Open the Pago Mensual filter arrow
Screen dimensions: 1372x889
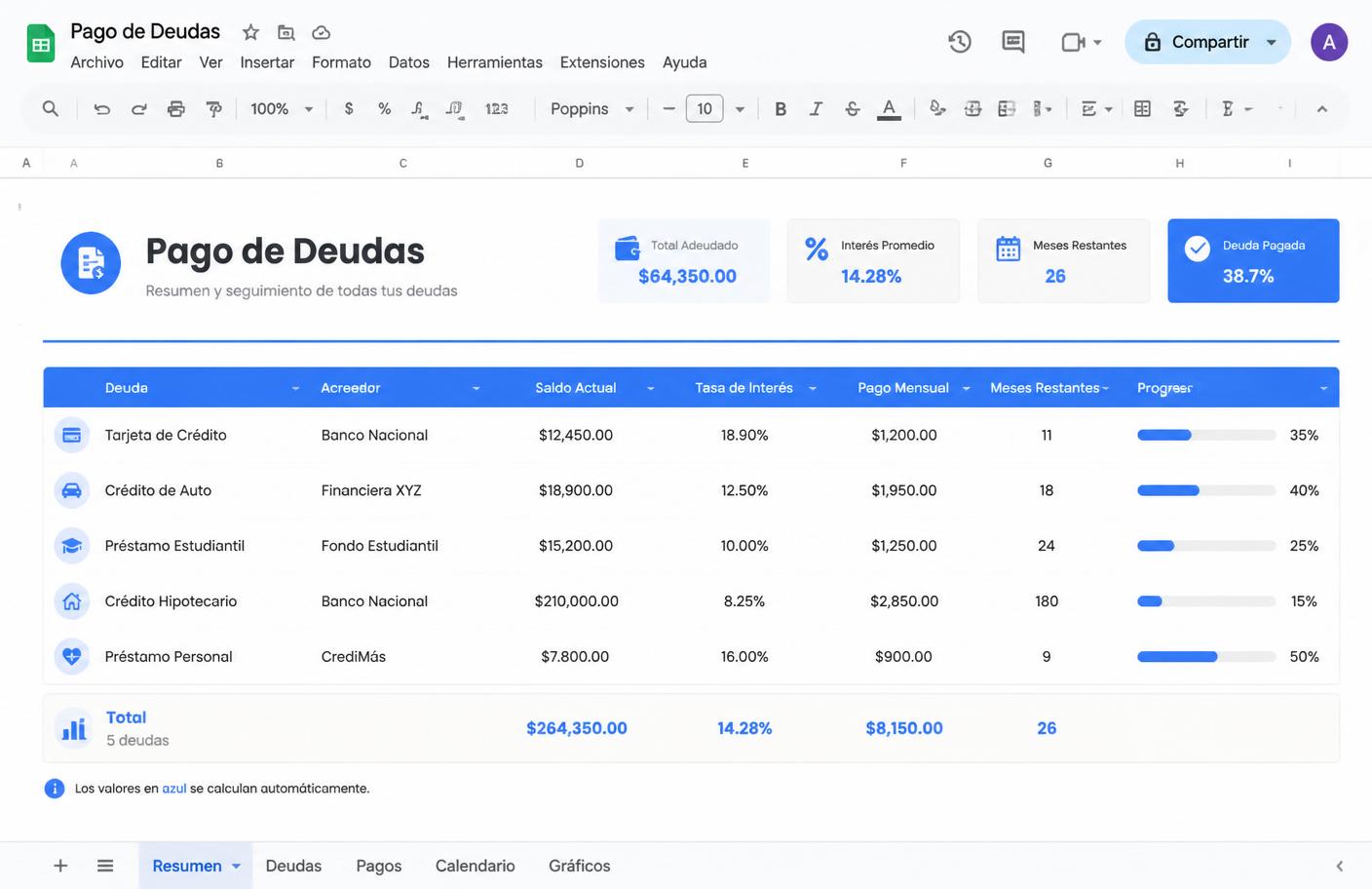point(966,388)
